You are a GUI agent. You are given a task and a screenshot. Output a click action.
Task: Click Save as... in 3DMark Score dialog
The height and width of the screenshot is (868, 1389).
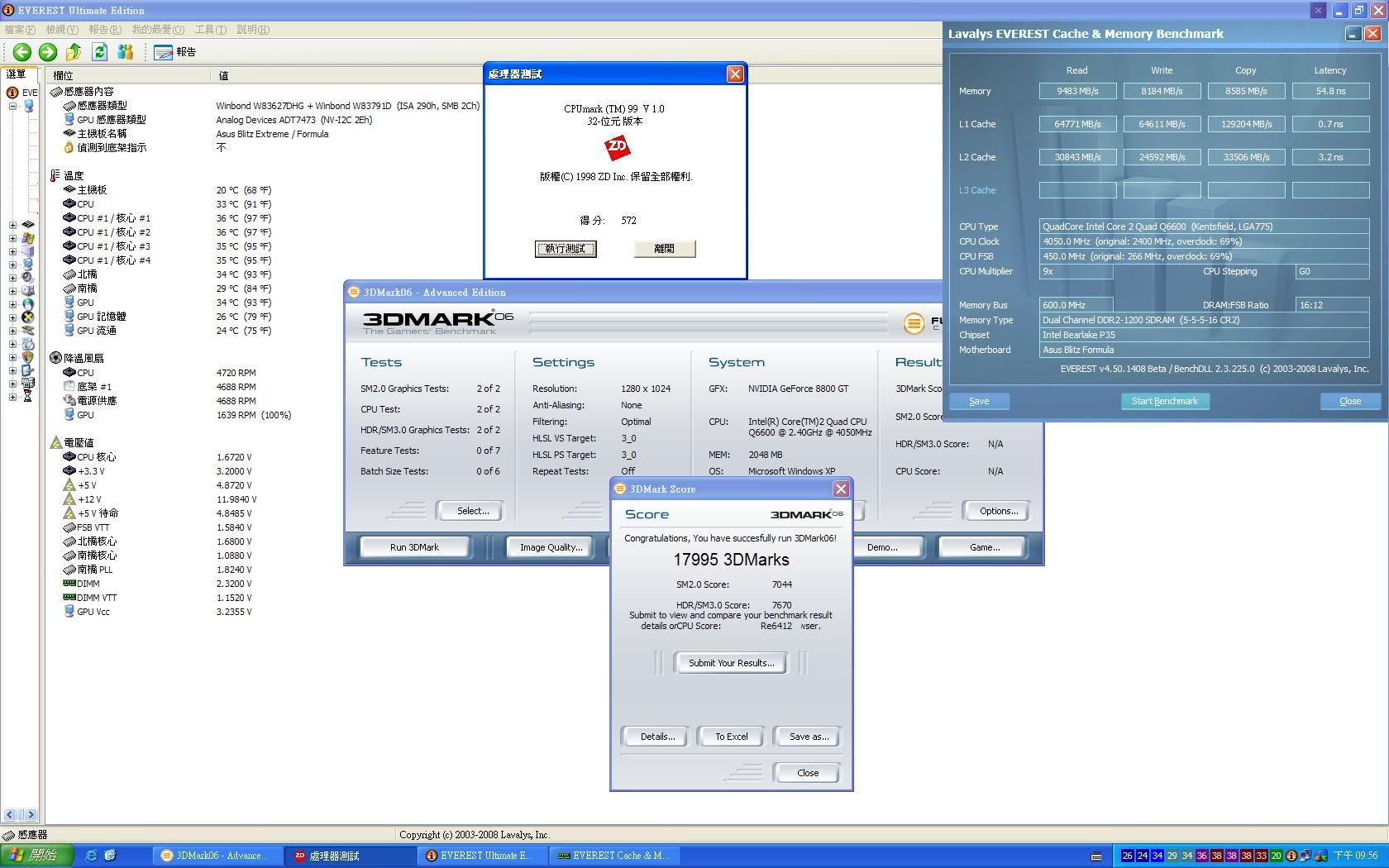click(x=809, y=737)
